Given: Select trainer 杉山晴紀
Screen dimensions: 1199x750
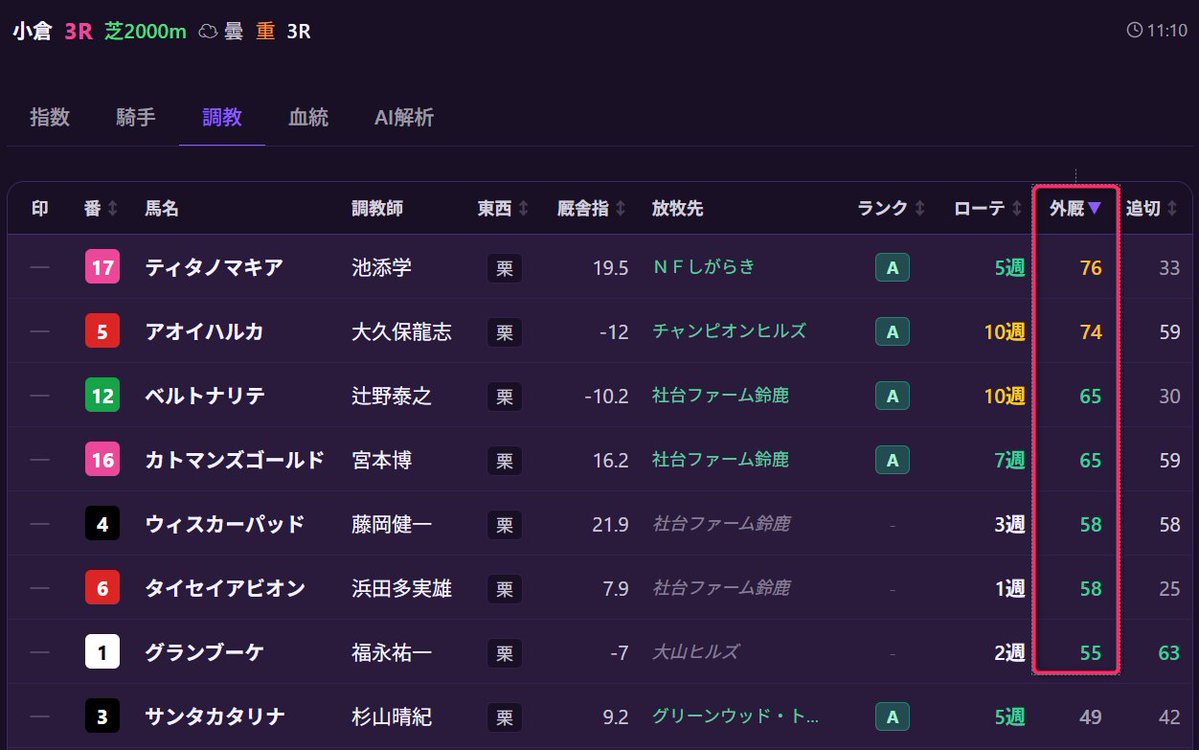Looking at the screenshot, I should coord(392,717).
